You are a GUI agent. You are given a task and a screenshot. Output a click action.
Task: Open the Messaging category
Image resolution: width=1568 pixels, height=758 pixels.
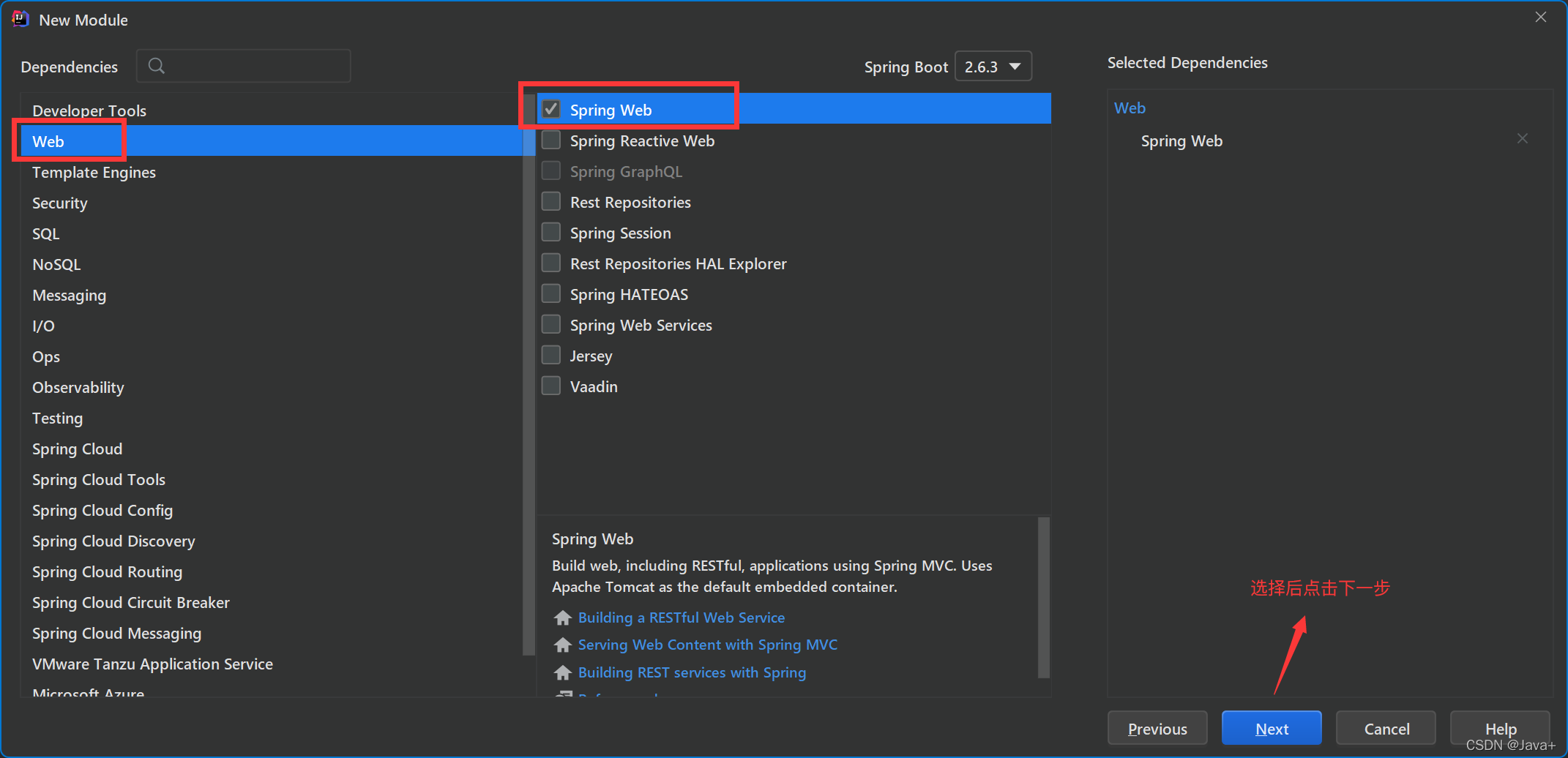click(272, 295)
